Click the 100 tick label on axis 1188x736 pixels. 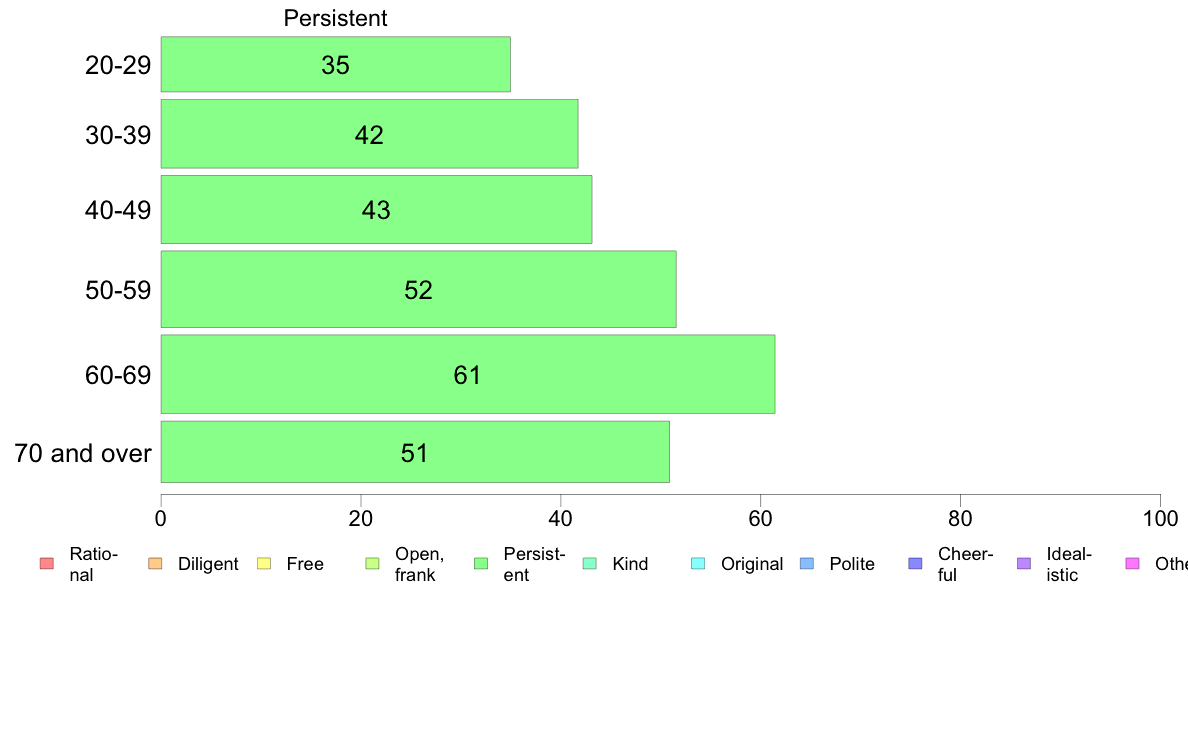[1160, 518]
